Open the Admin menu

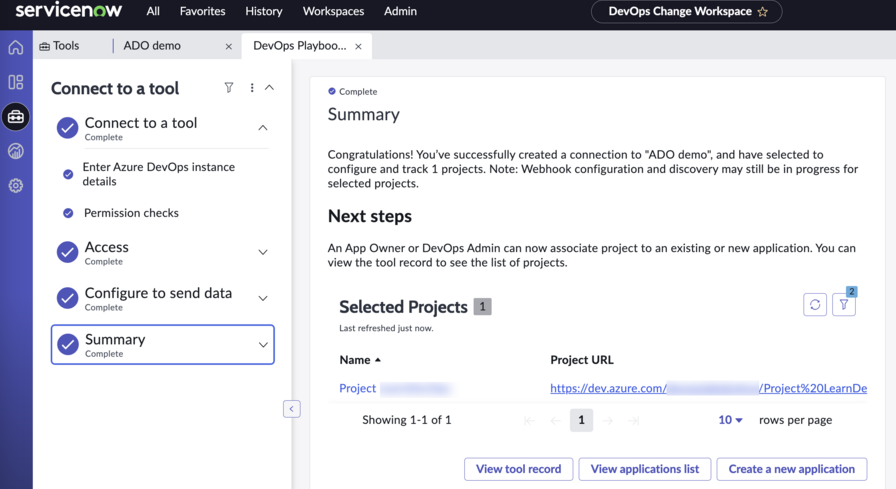pyautogui.click(x=400, y=11)
